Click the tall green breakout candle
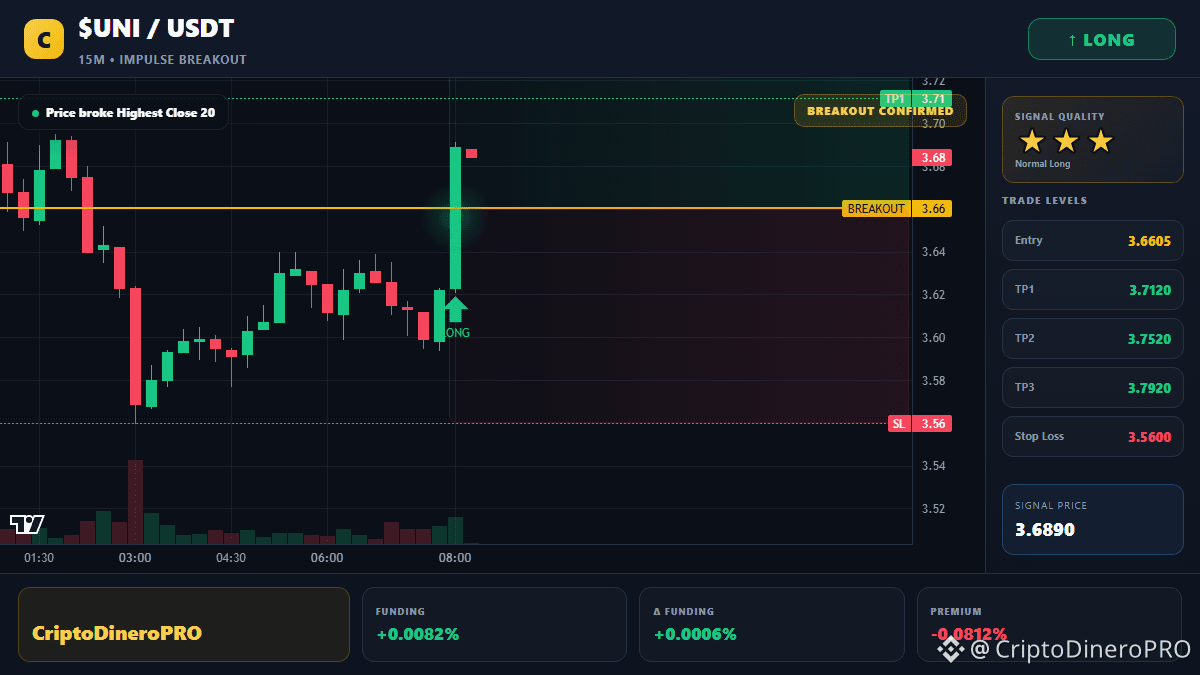The width and height of the screenshot is (1200, 675). 455,218
